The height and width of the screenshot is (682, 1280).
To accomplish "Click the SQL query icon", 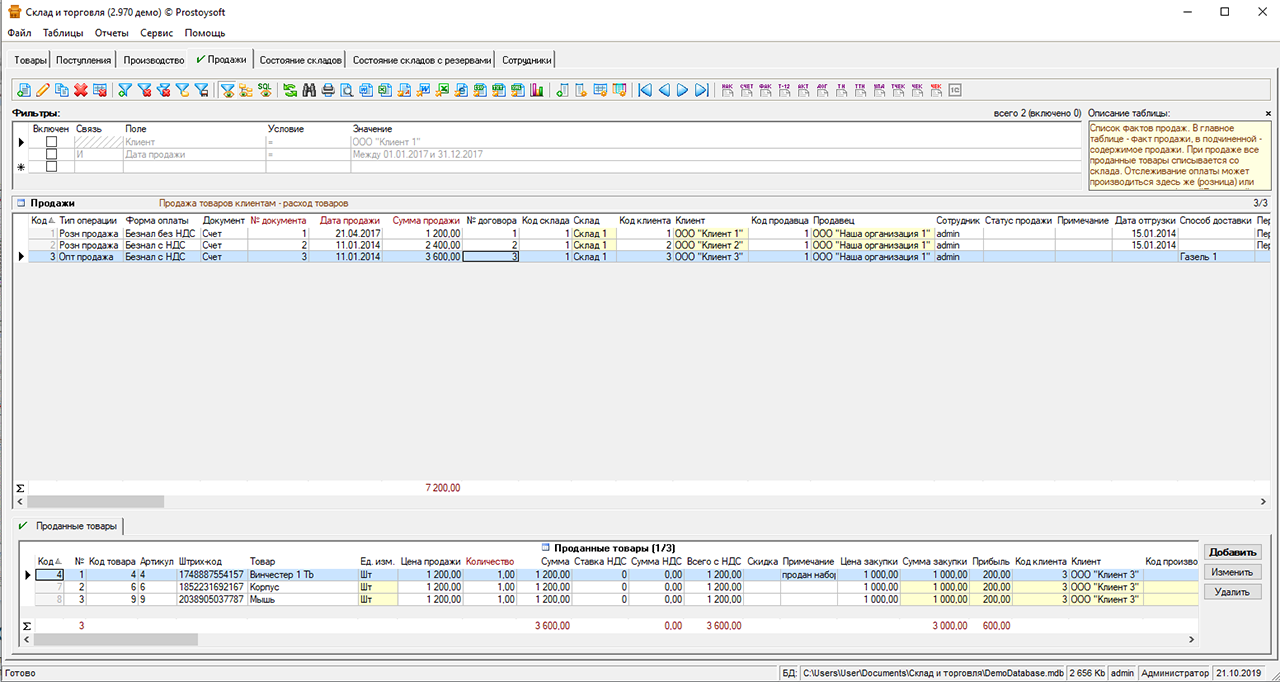I will tap(264, 91).
